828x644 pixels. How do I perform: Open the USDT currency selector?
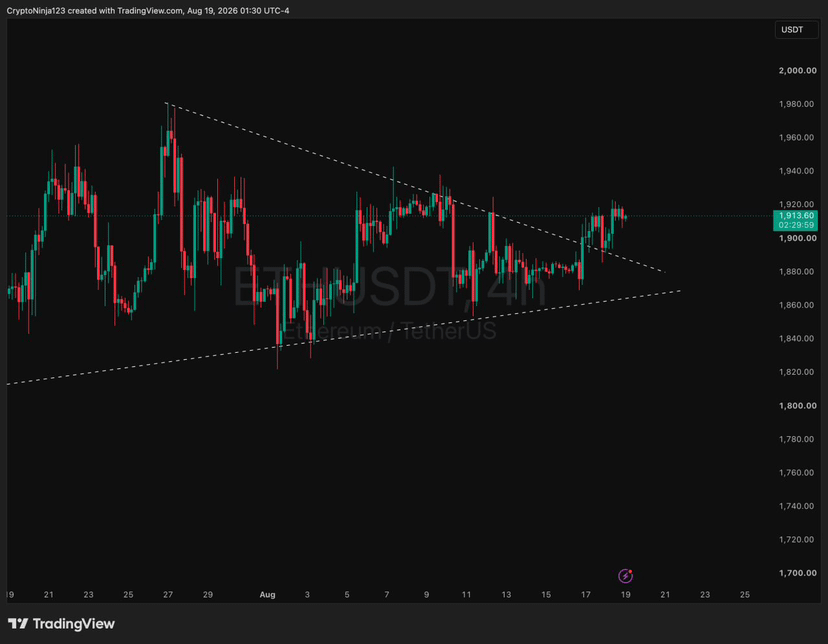click(796, 30)
